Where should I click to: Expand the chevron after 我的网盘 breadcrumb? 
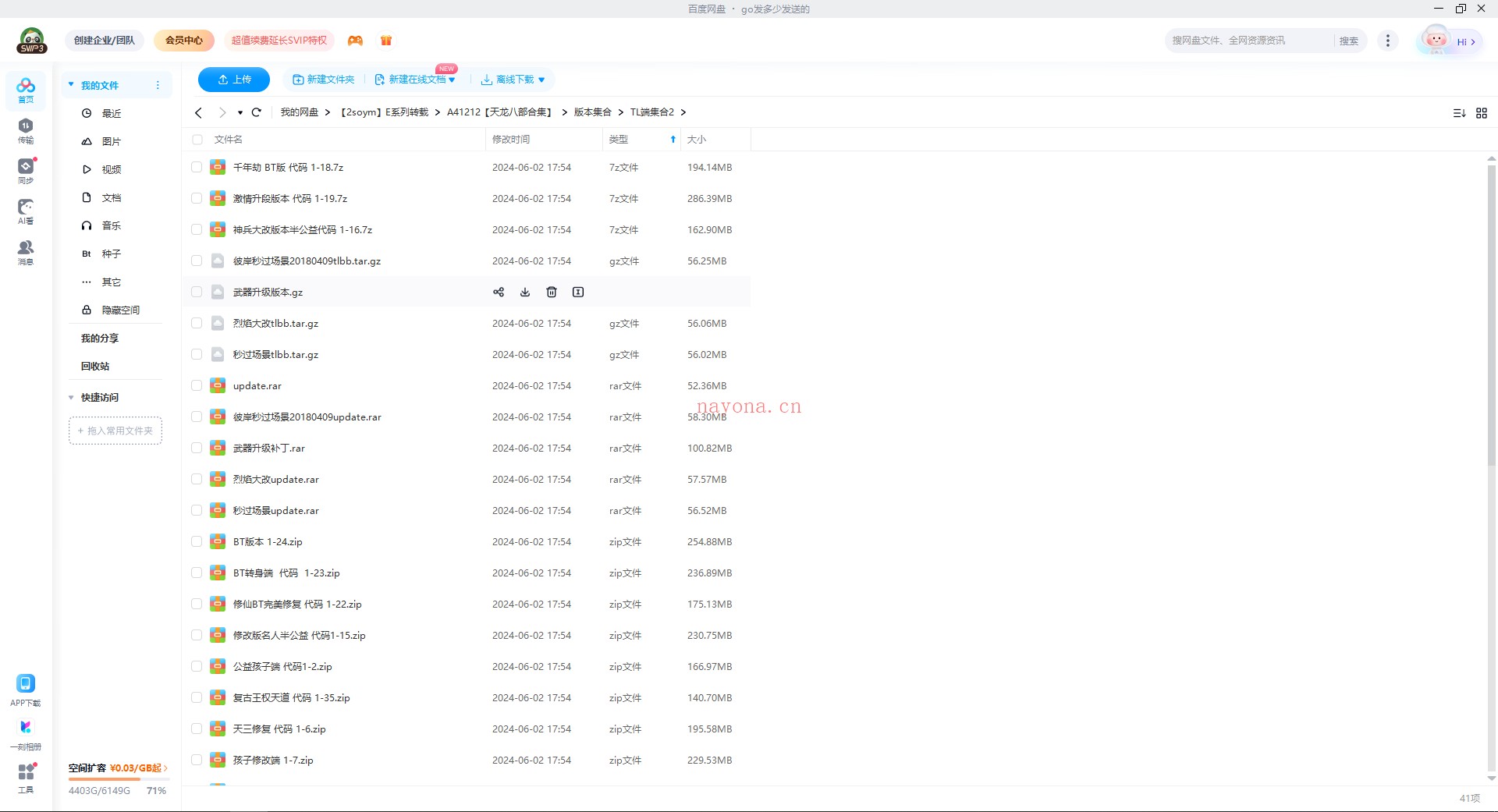(328, 112)
